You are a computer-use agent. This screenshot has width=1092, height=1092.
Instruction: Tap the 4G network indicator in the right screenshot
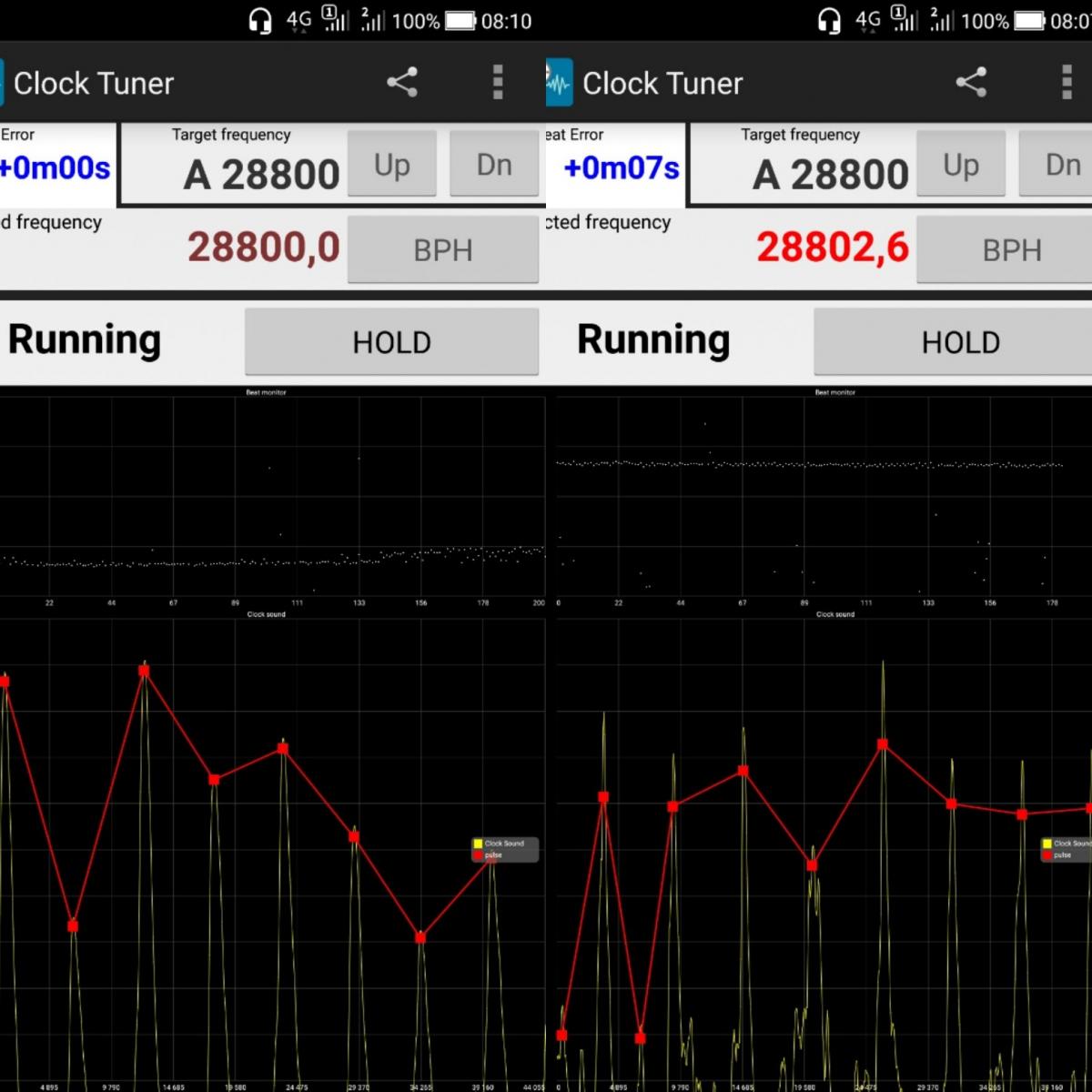point(868,21)
